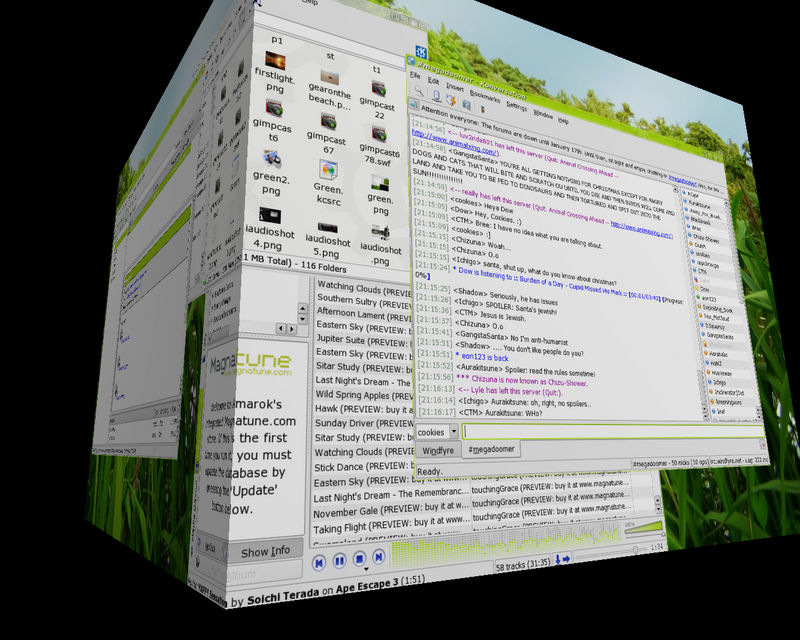The width and height of the screenshot is (800, 640).
Task: Click the 'Ready.' status text in Konversation
Action: 430,471
